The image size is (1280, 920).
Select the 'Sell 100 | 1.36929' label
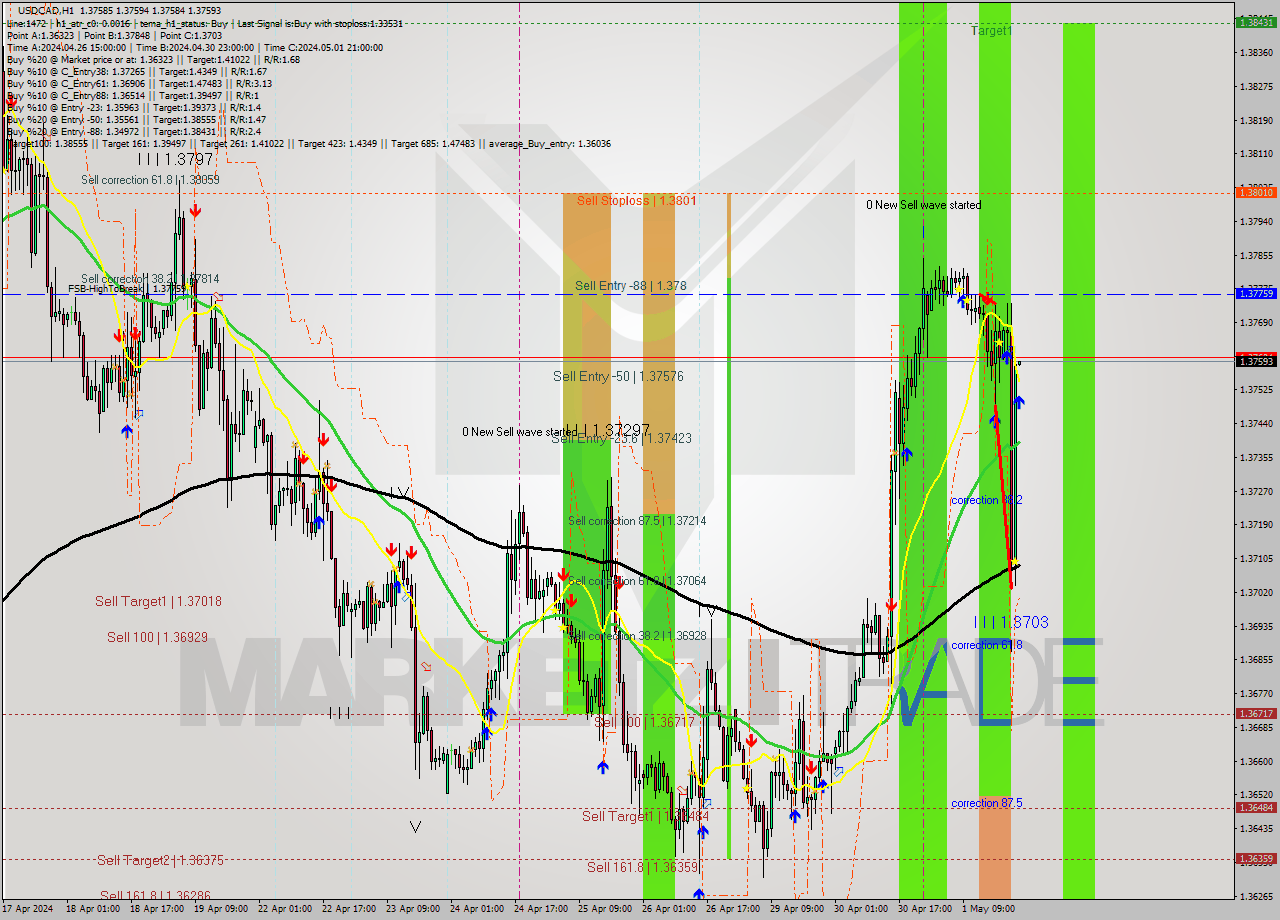pos(158,637)
